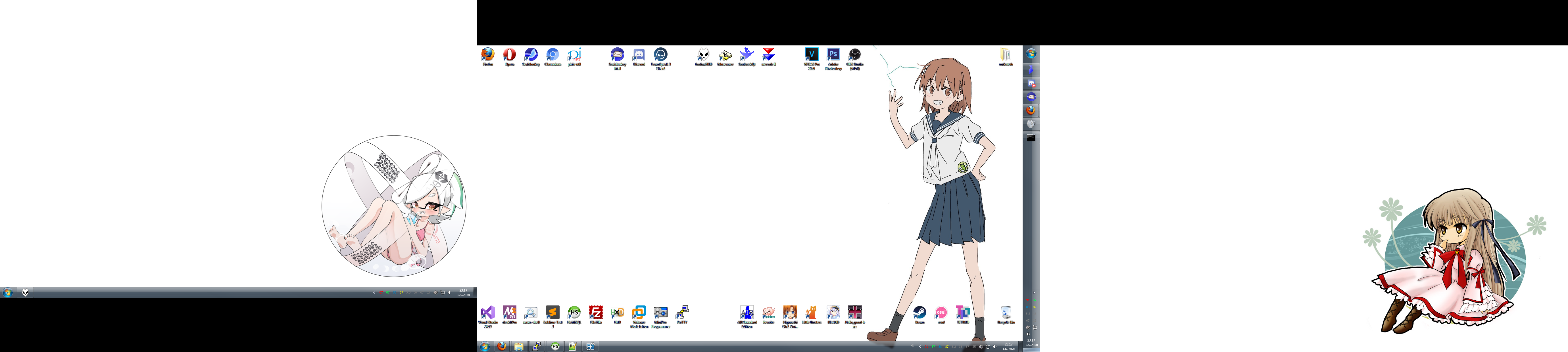Open Higurashi Ch.1 desktop shortcut
This screenshot has height=352, width=1568.
tap(790, 317)
